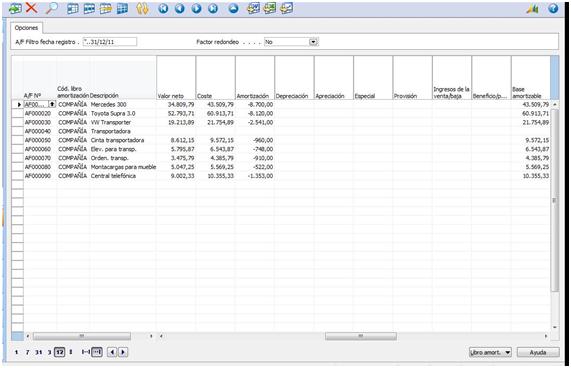The width and height of the screenshot is (571, 368).
Task: Open the Libro amort. dropdown button
Action: (x=490, y=352)
